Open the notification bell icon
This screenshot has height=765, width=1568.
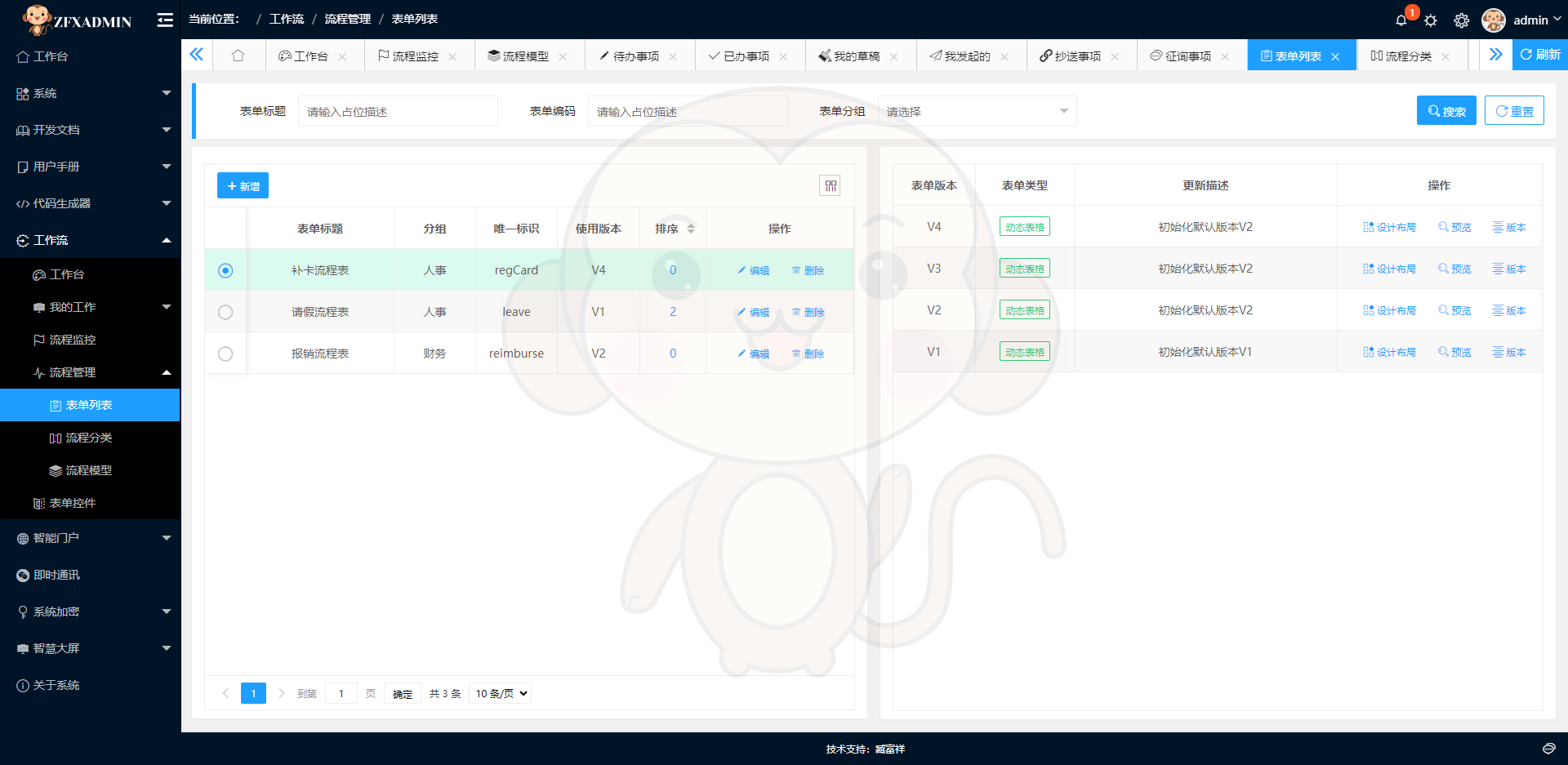pos(1401,20)
